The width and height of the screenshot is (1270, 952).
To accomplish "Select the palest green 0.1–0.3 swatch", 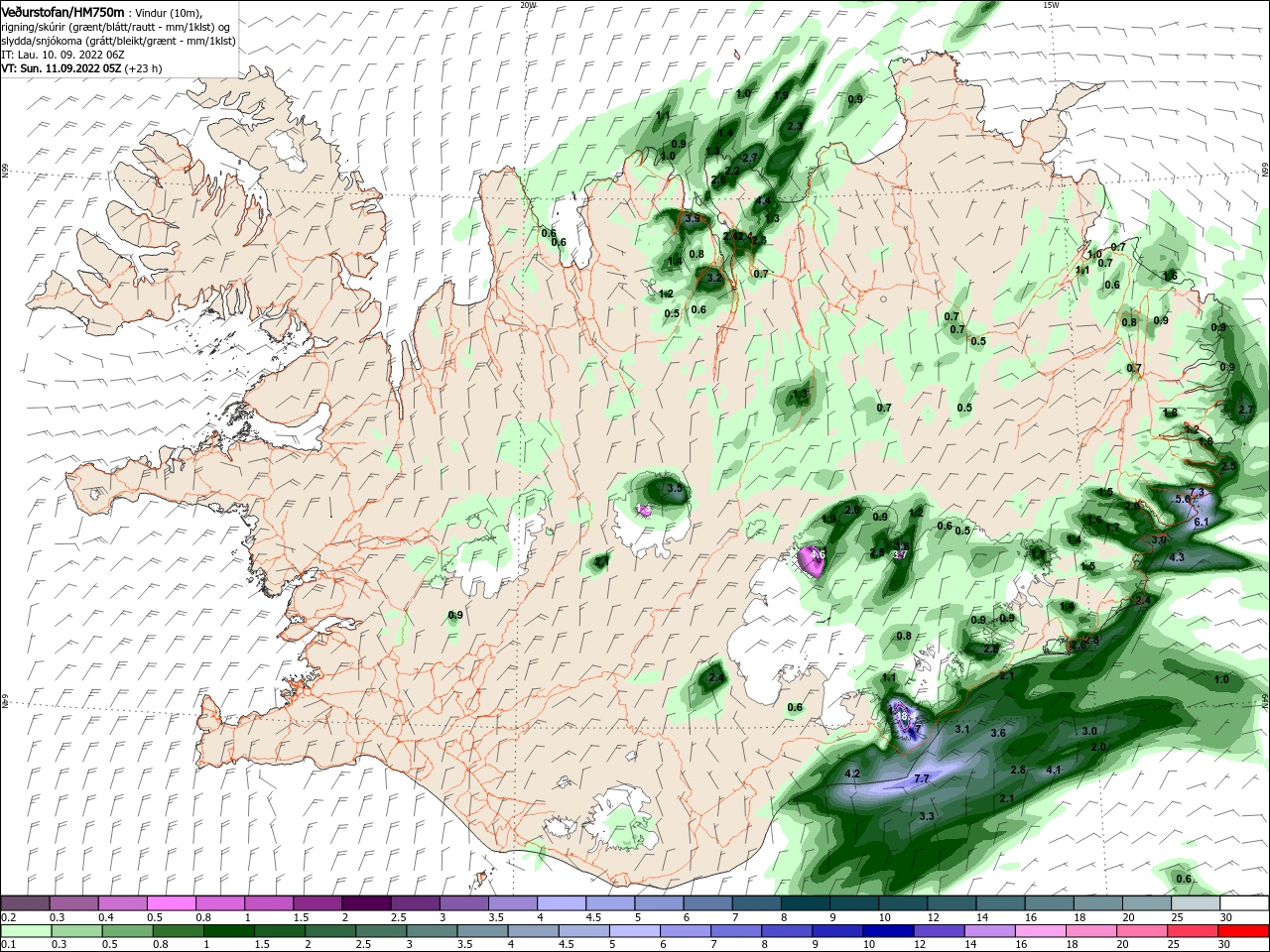I will point(26,931).
